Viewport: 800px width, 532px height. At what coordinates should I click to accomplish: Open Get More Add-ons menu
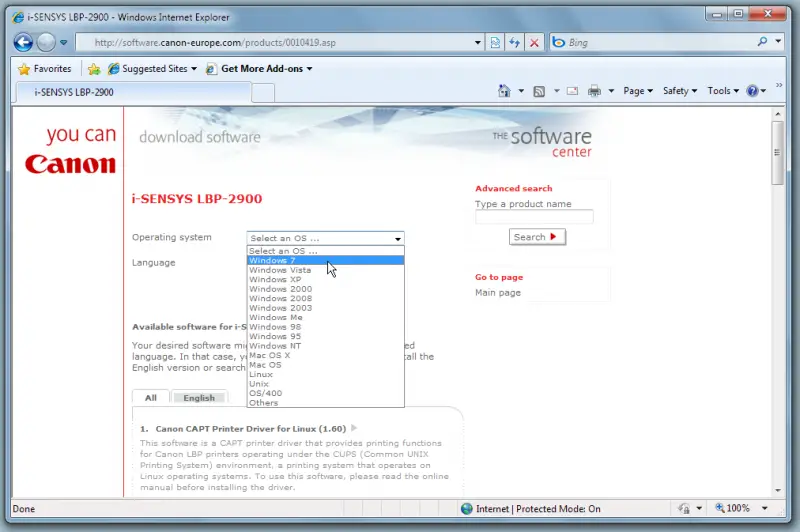pos(259,69)
